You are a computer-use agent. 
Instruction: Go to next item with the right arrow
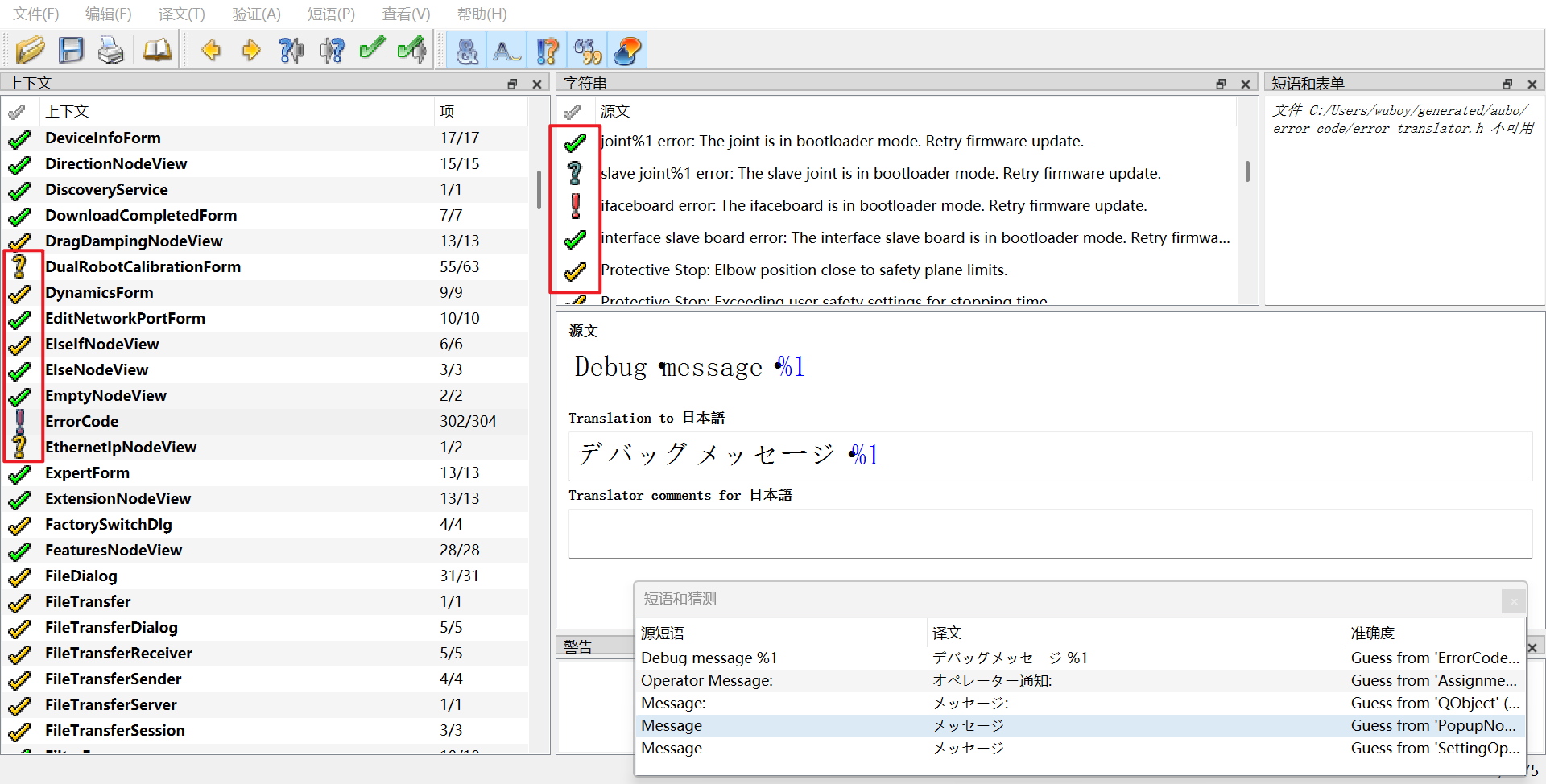(250, 51)
